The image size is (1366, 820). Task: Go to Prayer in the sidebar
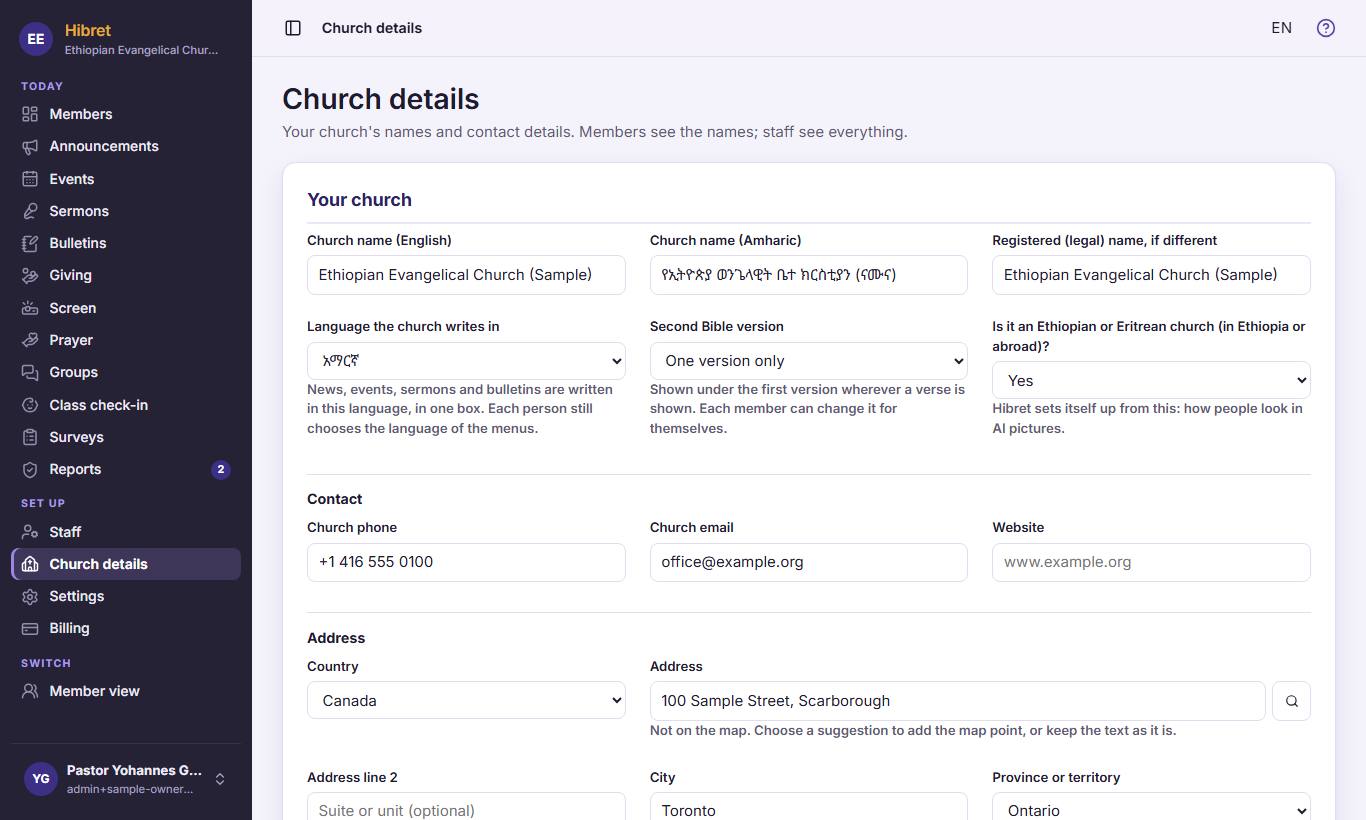pyautogui.click(x=126, y=340)
